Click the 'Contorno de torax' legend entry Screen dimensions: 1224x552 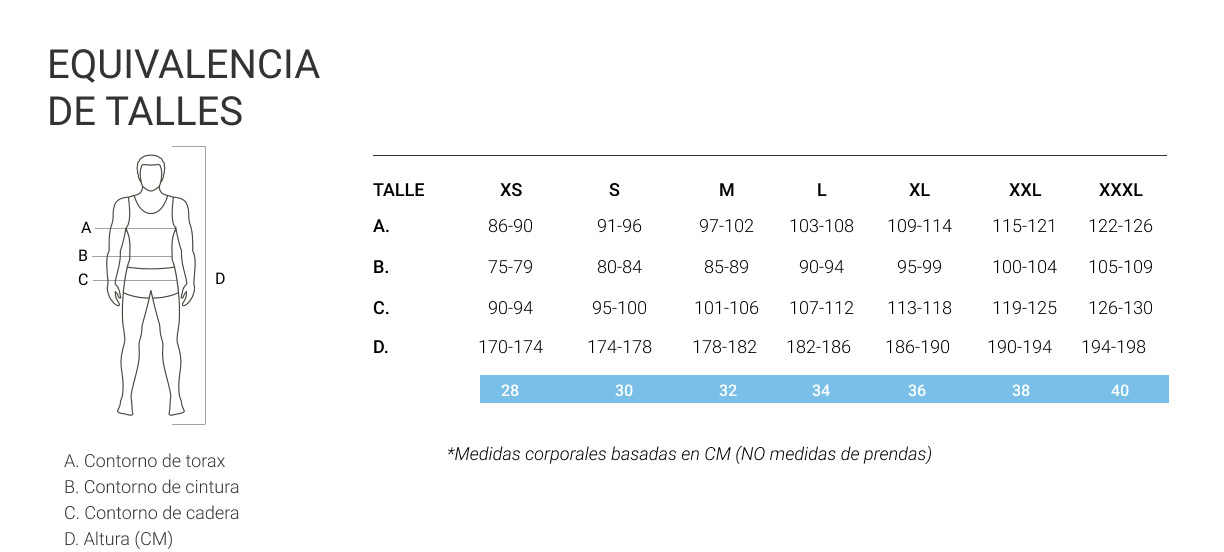[x=145, y=461]
